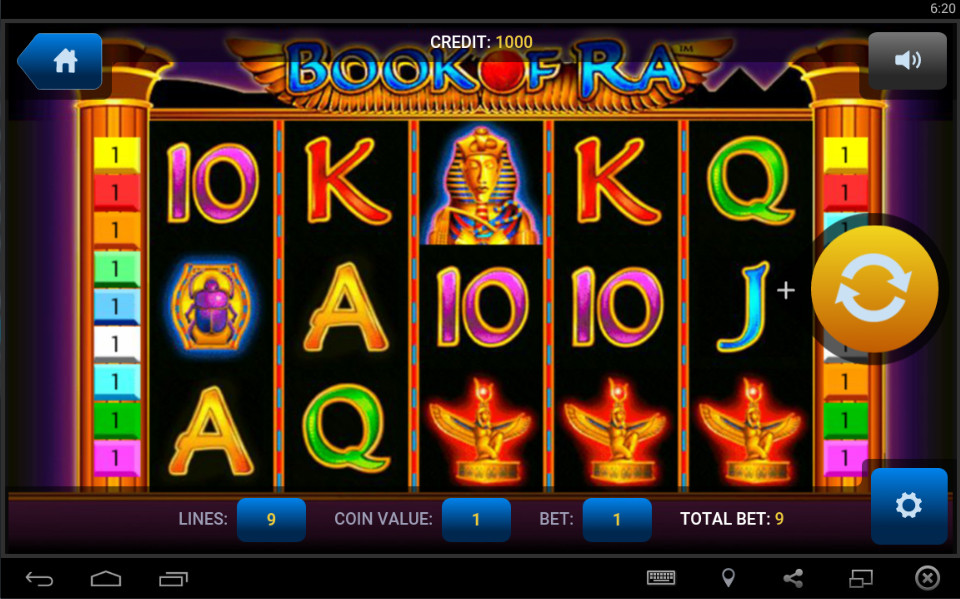This screenshot has width=960, height=599.
Task: Change the Lines value 9
Action: pyautogui.click(x=271, y=519)
